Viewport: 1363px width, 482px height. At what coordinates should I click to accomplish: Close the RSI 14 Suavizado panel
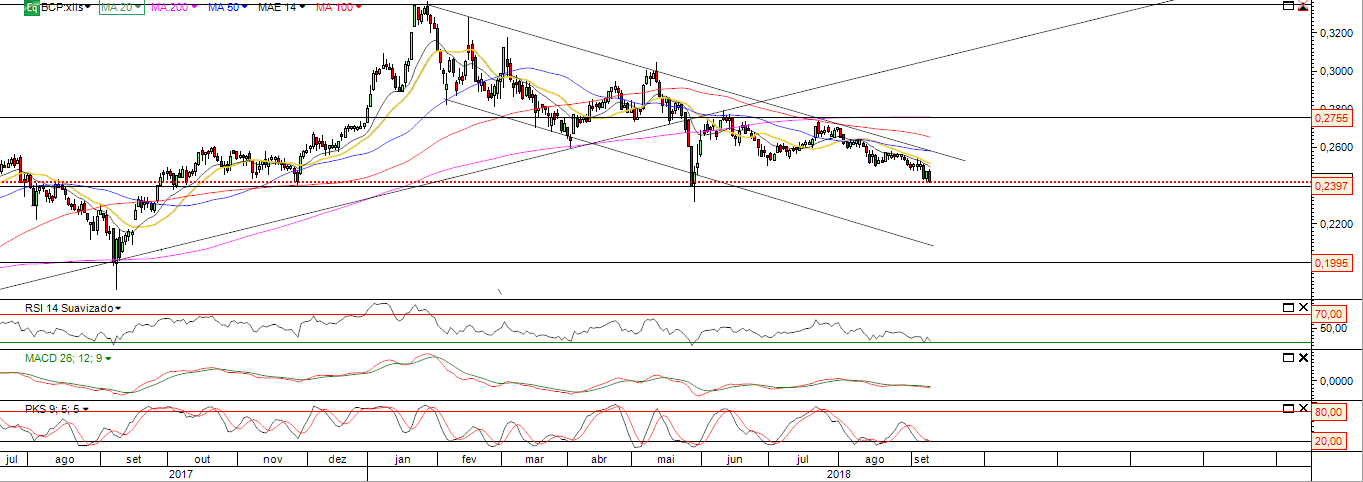tap(1302, 306)
